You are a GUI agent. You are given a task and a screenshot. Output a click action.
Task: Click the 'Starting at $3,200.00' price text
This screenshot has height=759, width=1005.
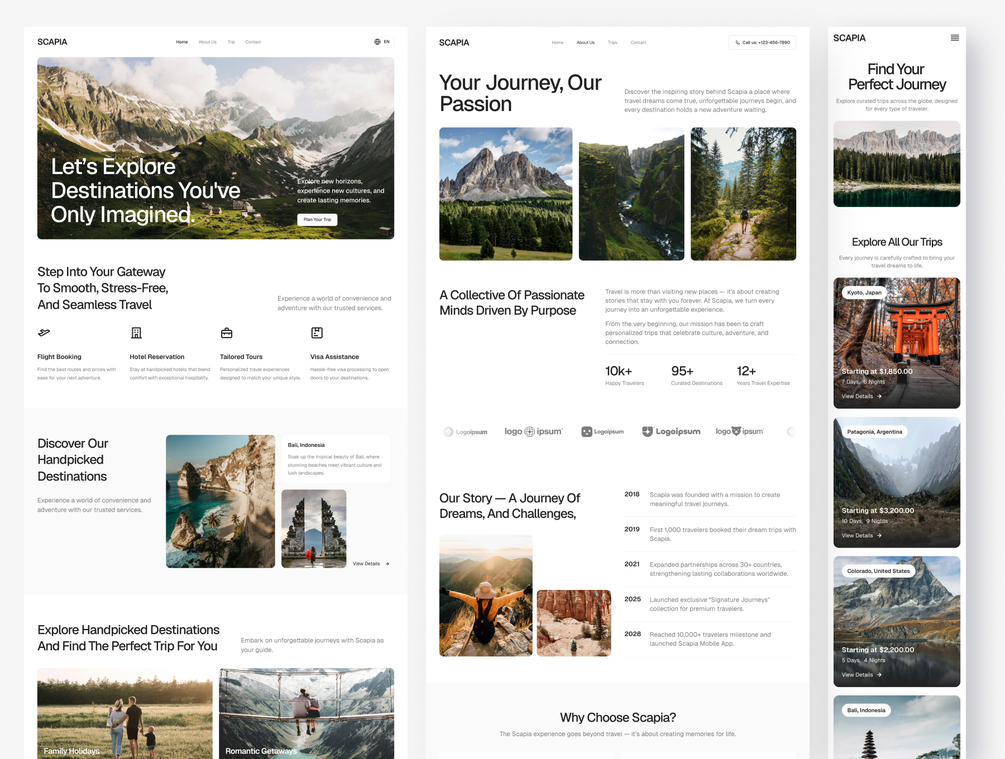pyautogui.click(x=877, y=510)
